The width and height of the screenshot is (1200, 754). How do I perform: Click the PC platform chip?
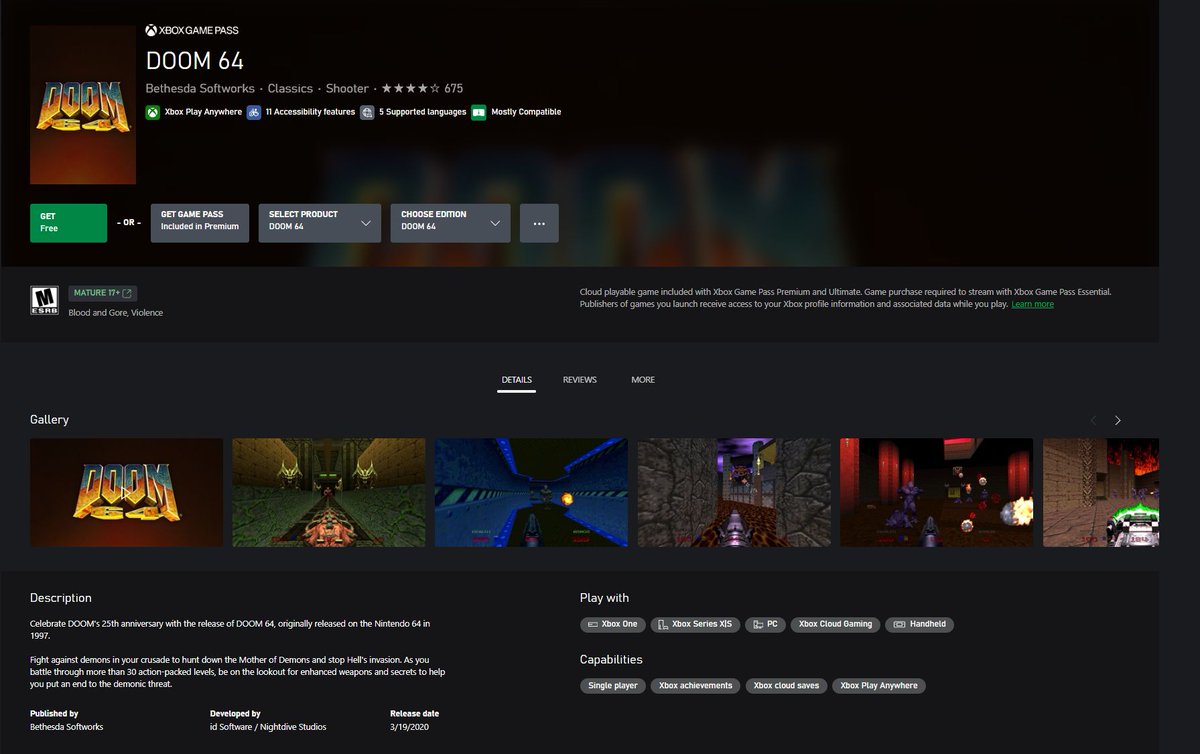[x=765, y=624]
